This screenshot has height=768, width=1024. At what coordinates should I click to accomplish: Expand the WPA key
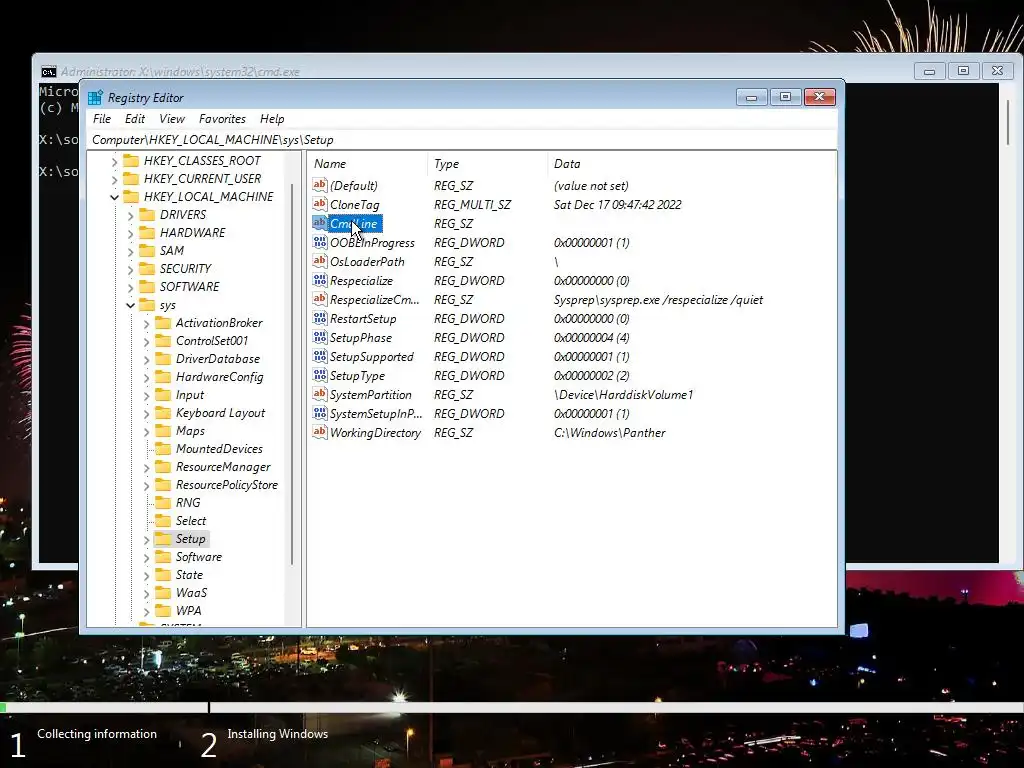click(x=146, y=611)
